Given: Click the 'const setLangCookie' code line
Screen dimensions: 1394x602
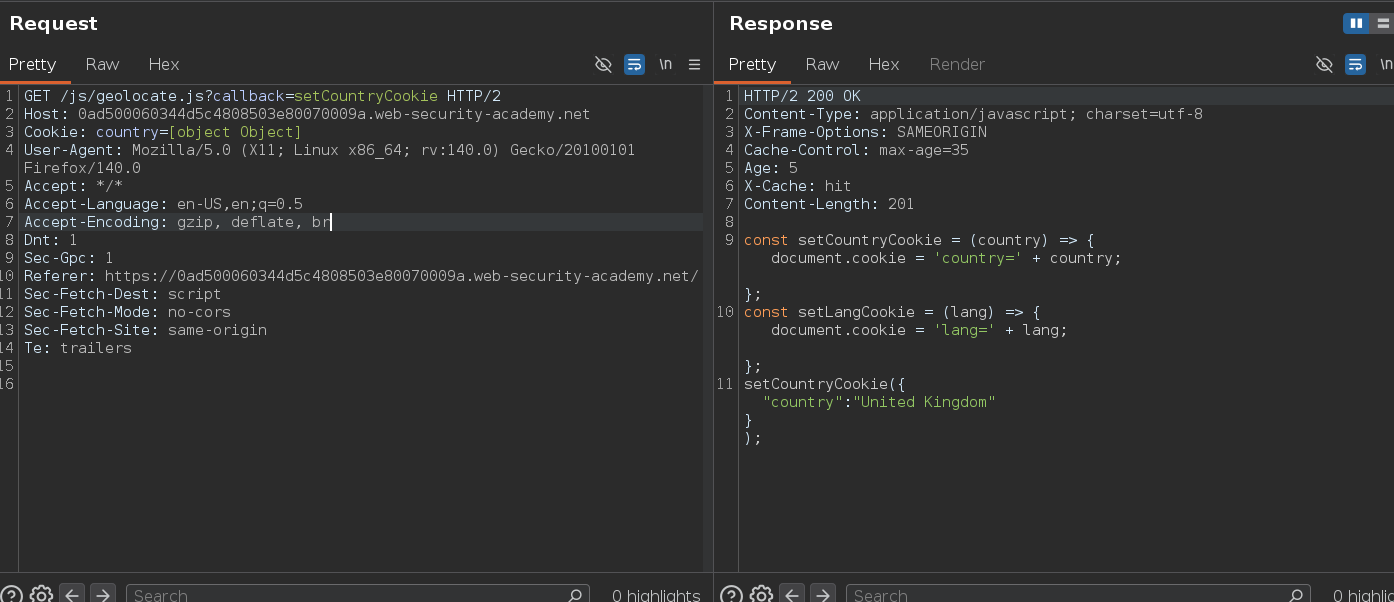Looking at the screenshot, I should point(892,312).
